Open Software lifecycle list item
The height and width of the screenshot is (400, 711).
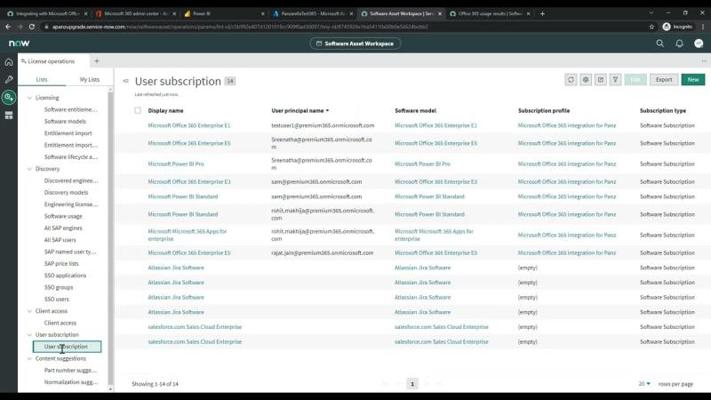coord(71,156)
